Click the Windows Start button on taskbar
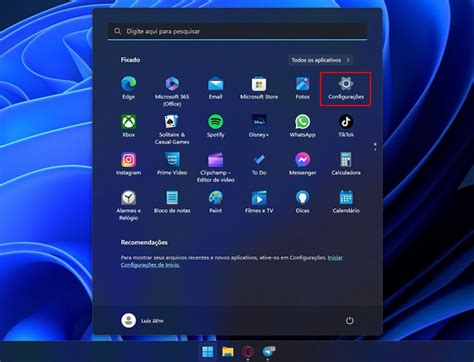This screenshot has height=362, width=474. pyautogui.click(x=208, y=352)
